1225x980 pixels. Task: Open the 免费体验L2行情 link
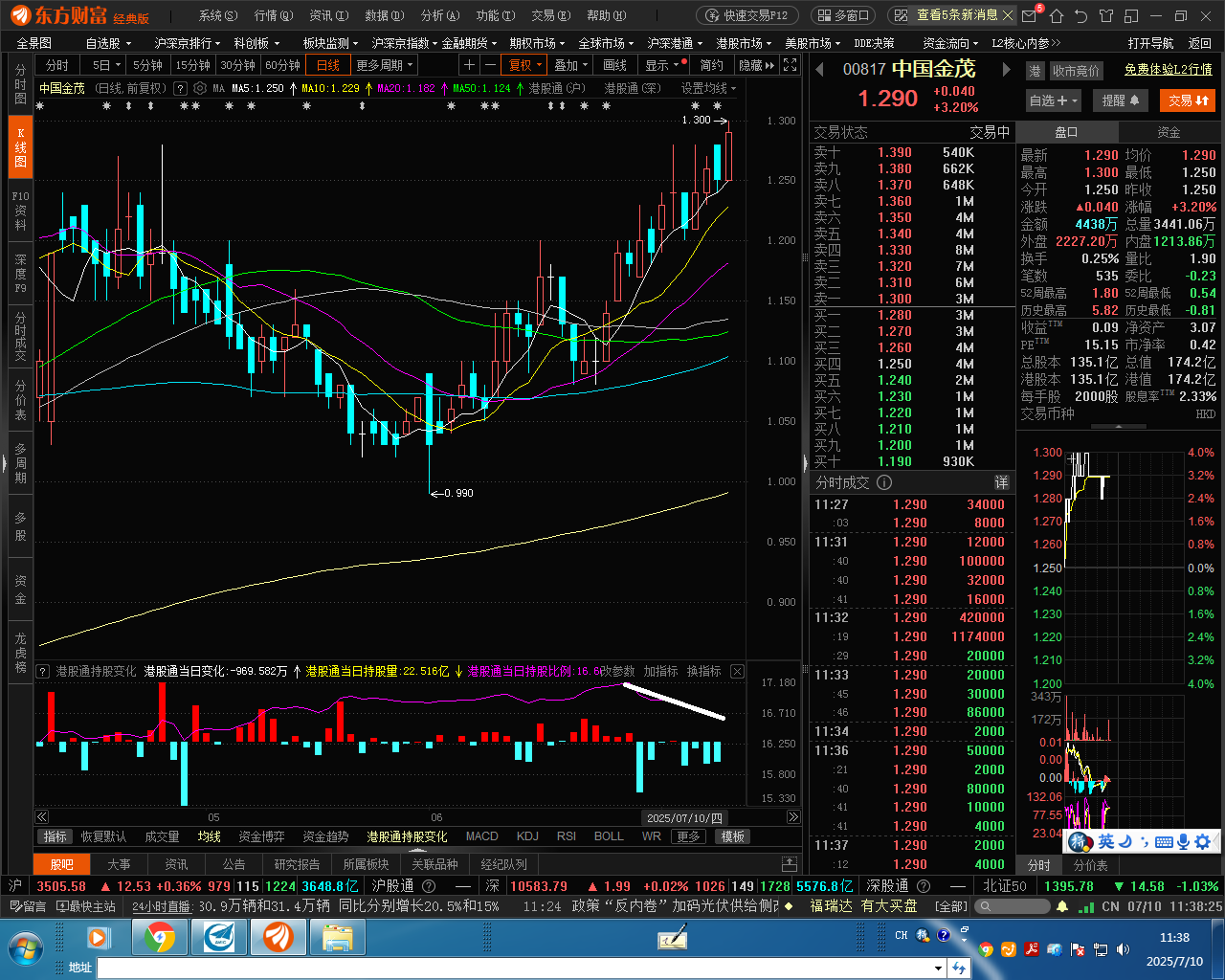pyautogui.click(x=1168, y=70)
